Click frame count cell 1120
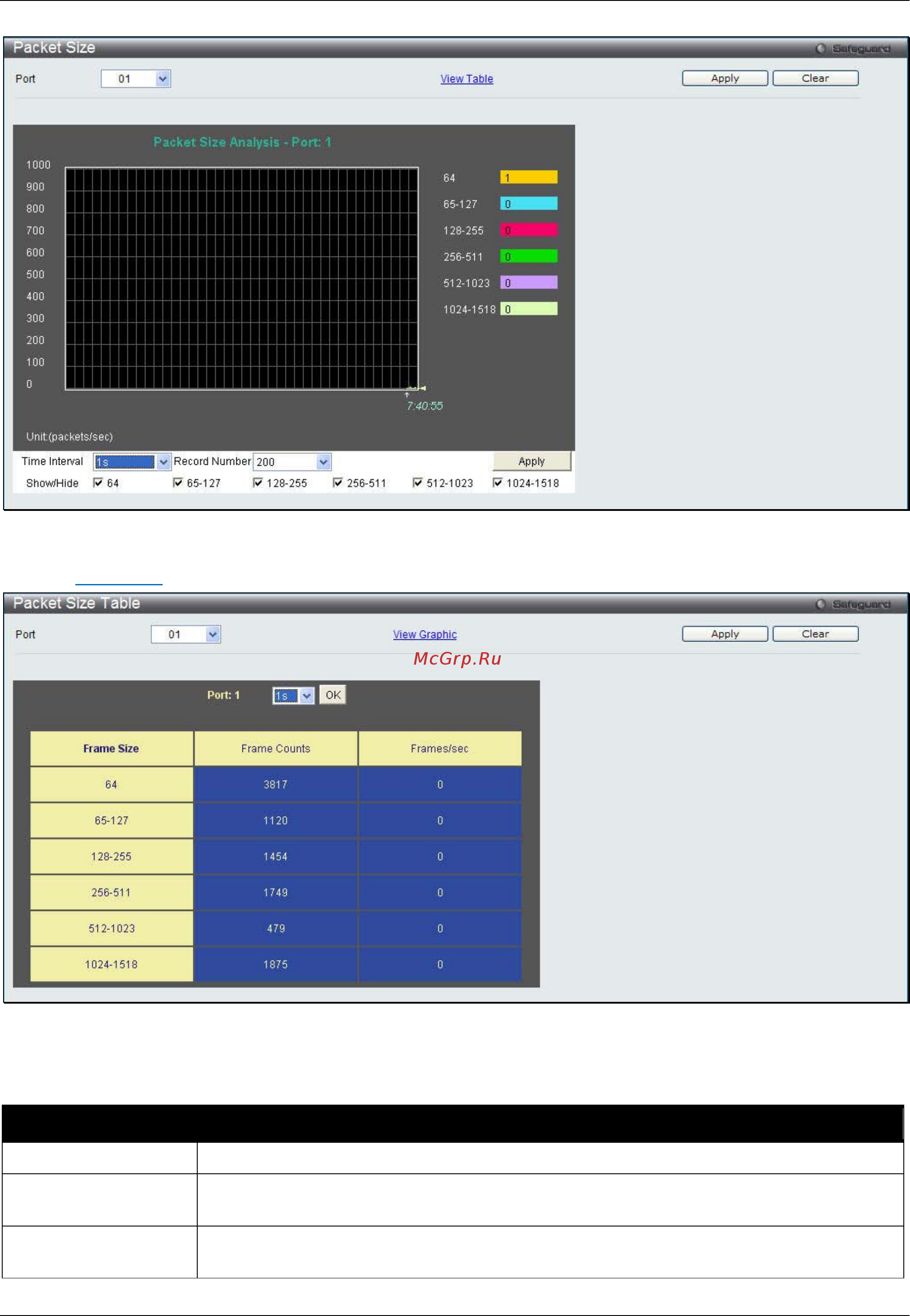Viewport: 910px width, 1316px height. tap(275, 821)
